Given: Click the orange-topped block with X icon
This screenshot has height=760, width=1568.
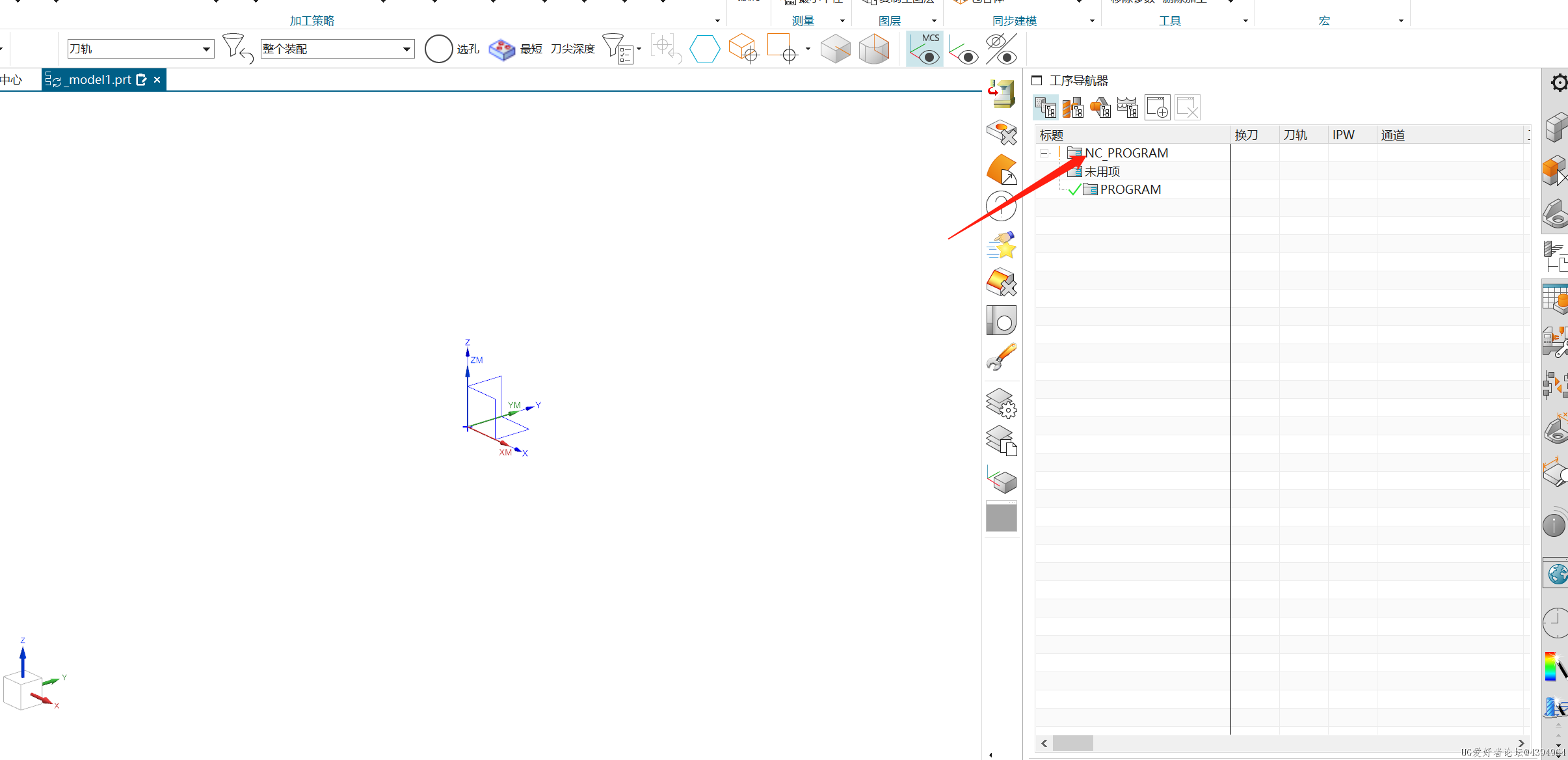Looking at the screenshot, I should tap(1002, 132).
